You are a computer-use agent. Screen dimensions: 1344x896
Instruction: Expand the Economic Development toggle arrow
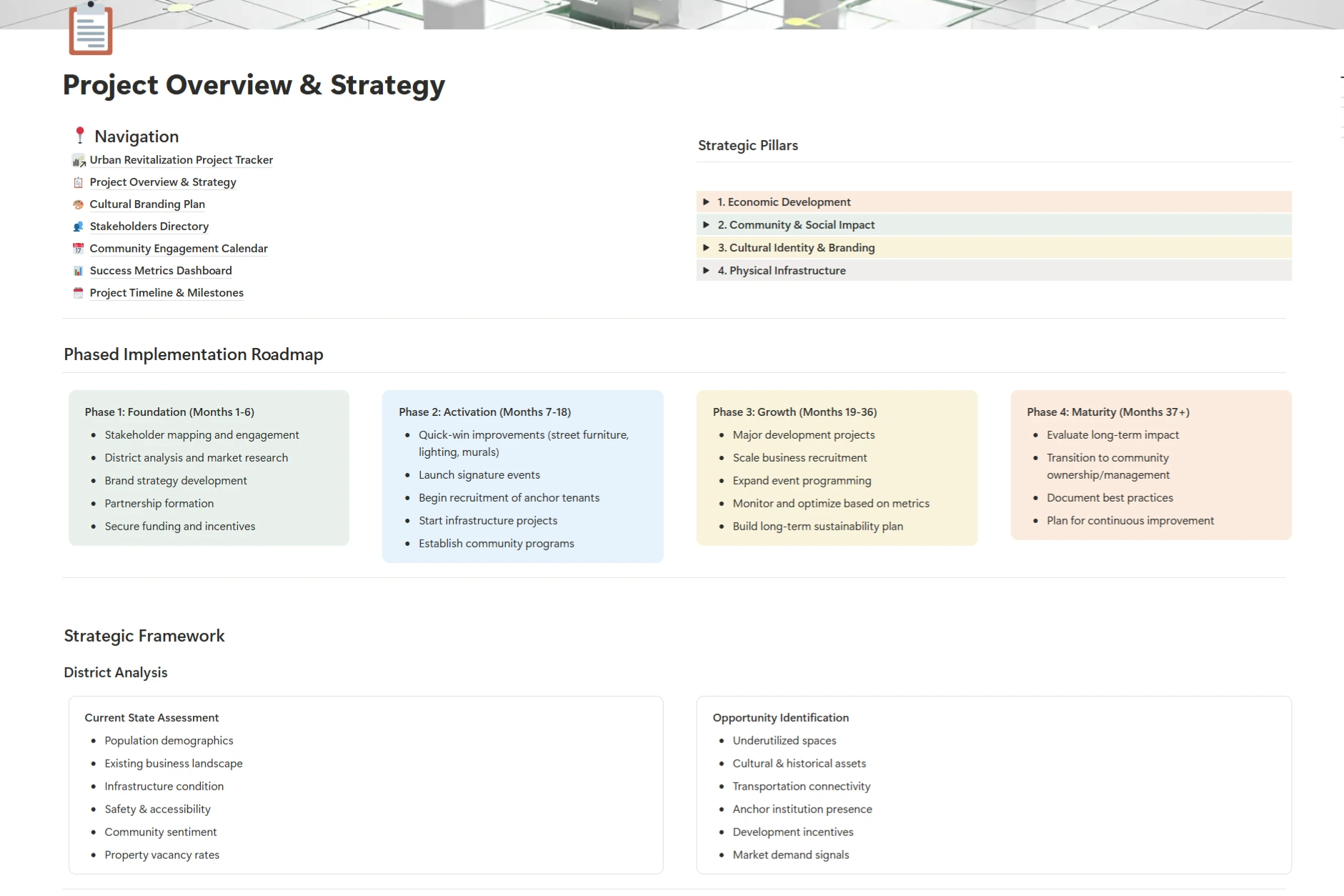[x=706, y=202]
